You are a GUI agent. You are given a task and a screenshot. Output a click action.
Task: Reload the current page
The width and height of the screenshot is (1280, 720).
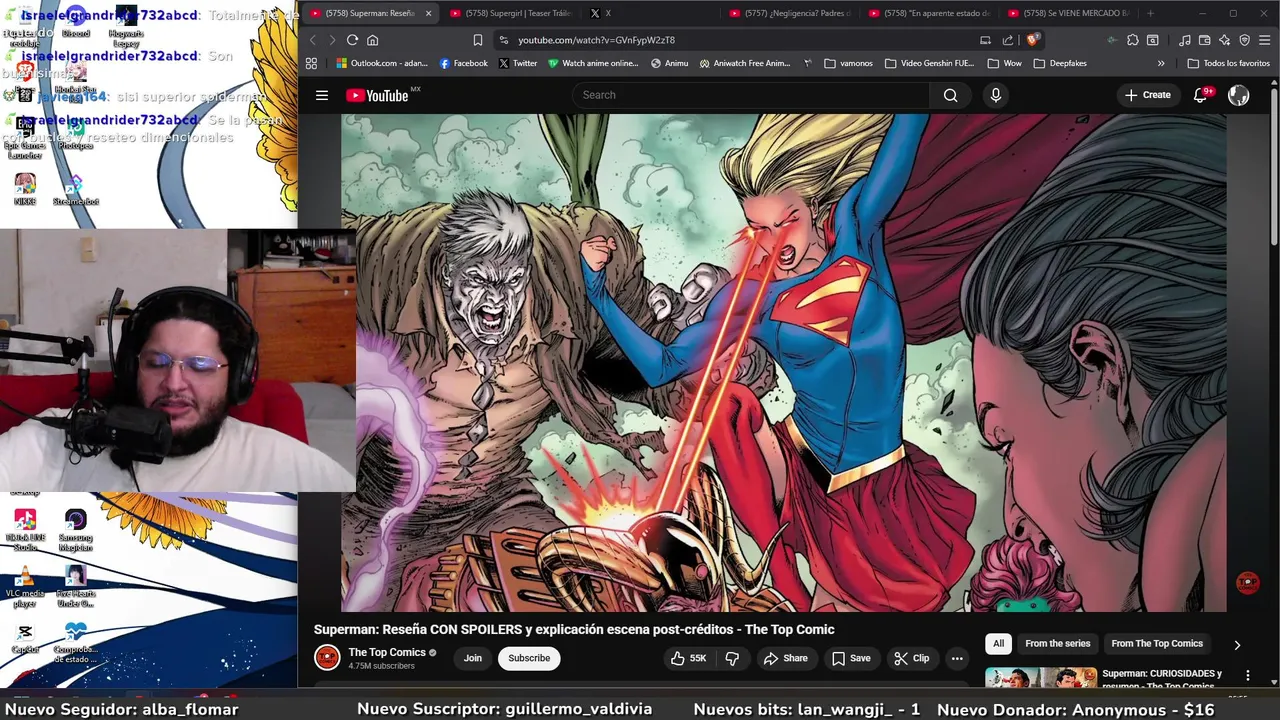pyautogui.click(x=352, y=40)
